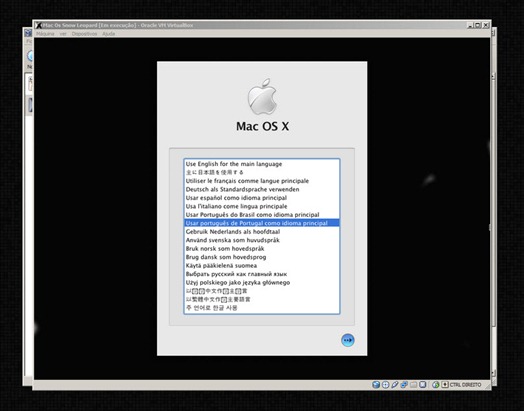Select 'Use English for the main language'
Viewport: 524px width, 411px height.
[262, 164]
